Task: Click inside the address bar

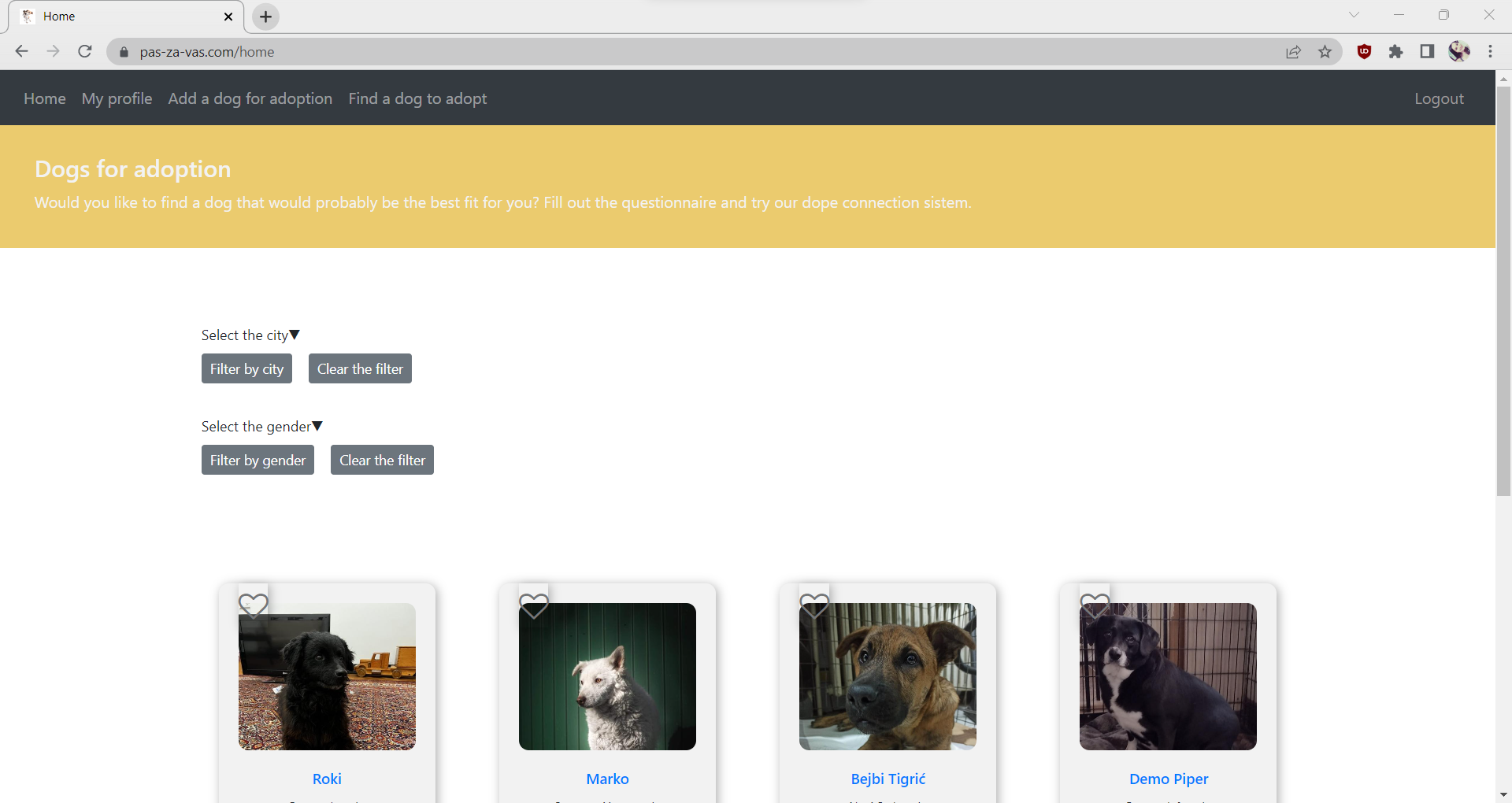Action: [x=472, y=51]
